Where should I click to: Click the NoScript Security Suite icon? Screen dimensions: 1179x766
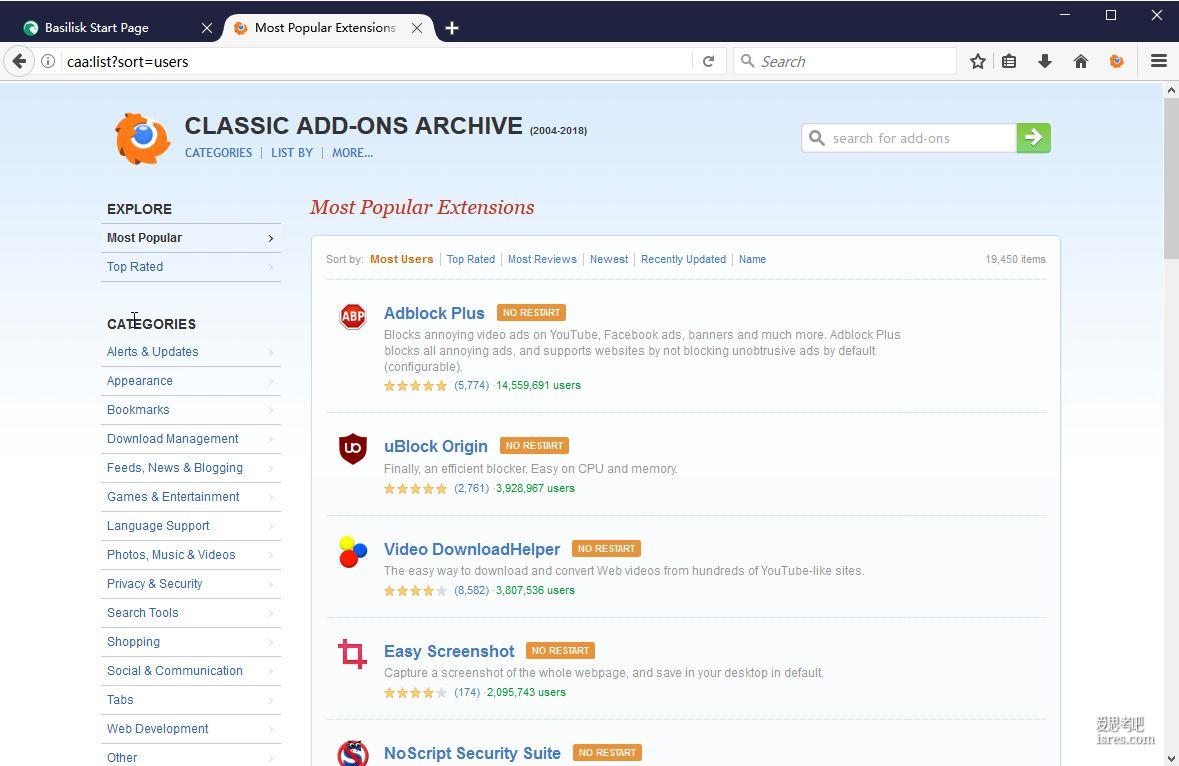(353, 752)
